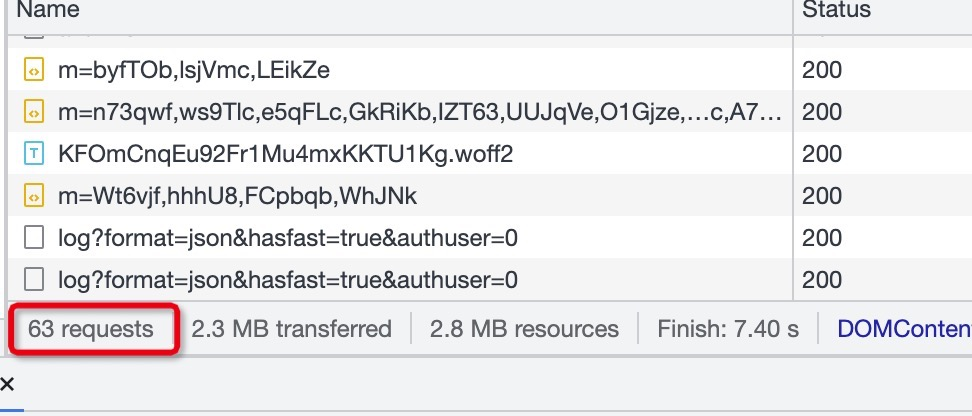Click the blue DOMContentLoaded timing text
The image size is (972, 416).
pos(904,329)
